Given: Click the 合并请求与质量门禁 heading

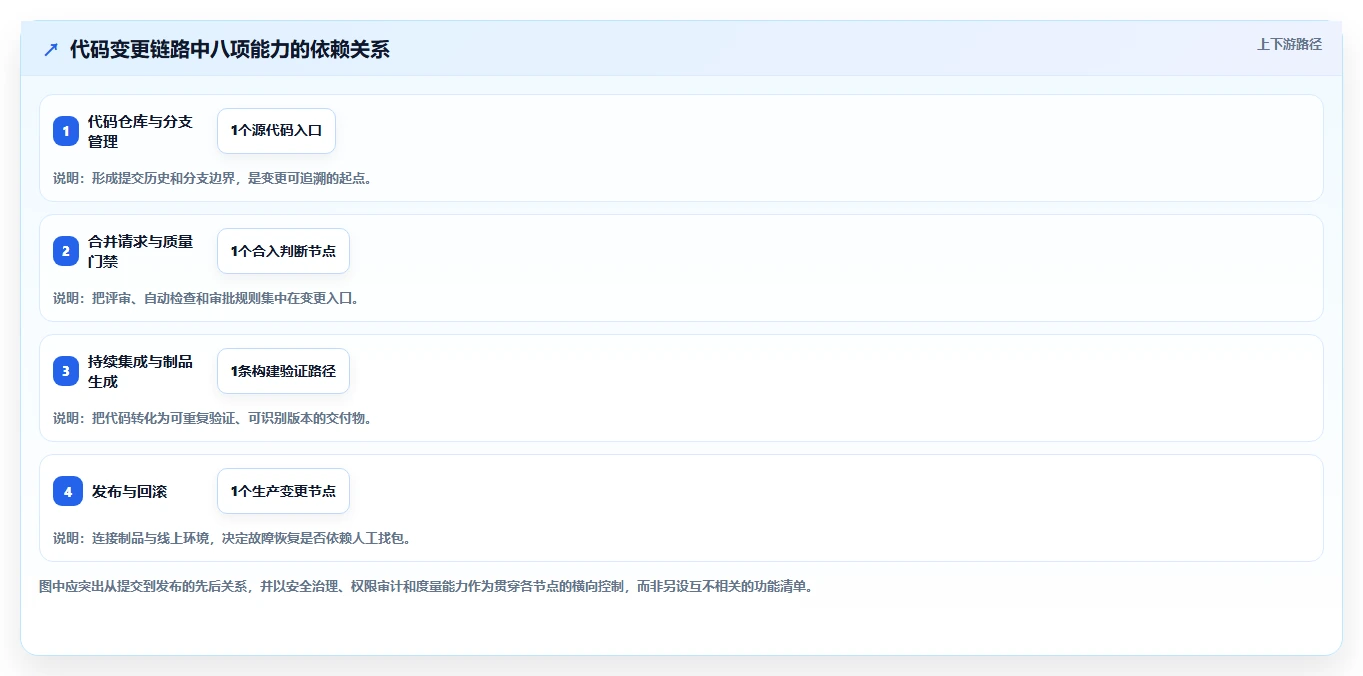Looking at the screenshot, I should (x=140, y=251).
